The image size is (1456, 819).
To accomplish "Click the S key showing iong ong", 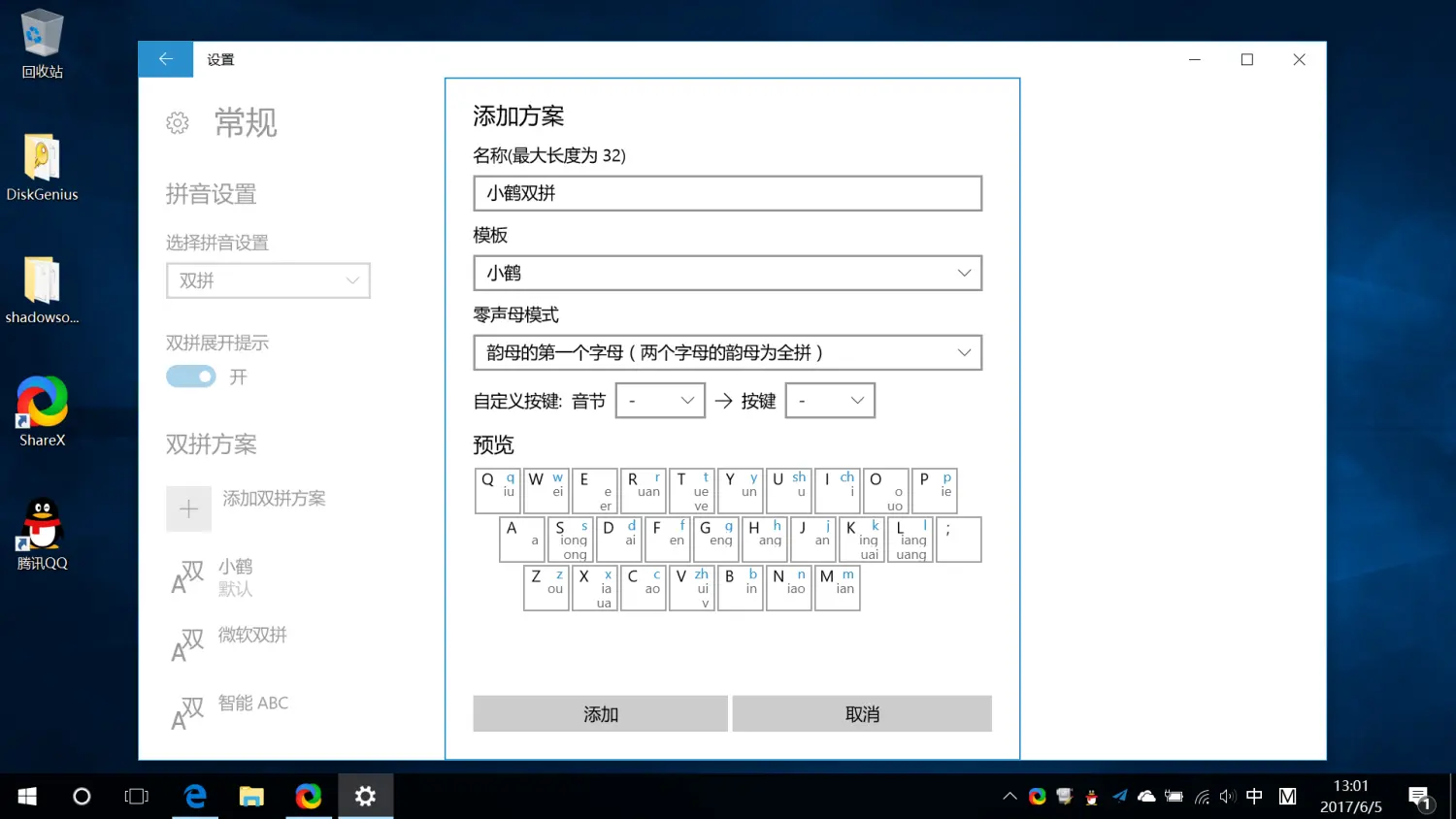I will (x=571, y=540).
